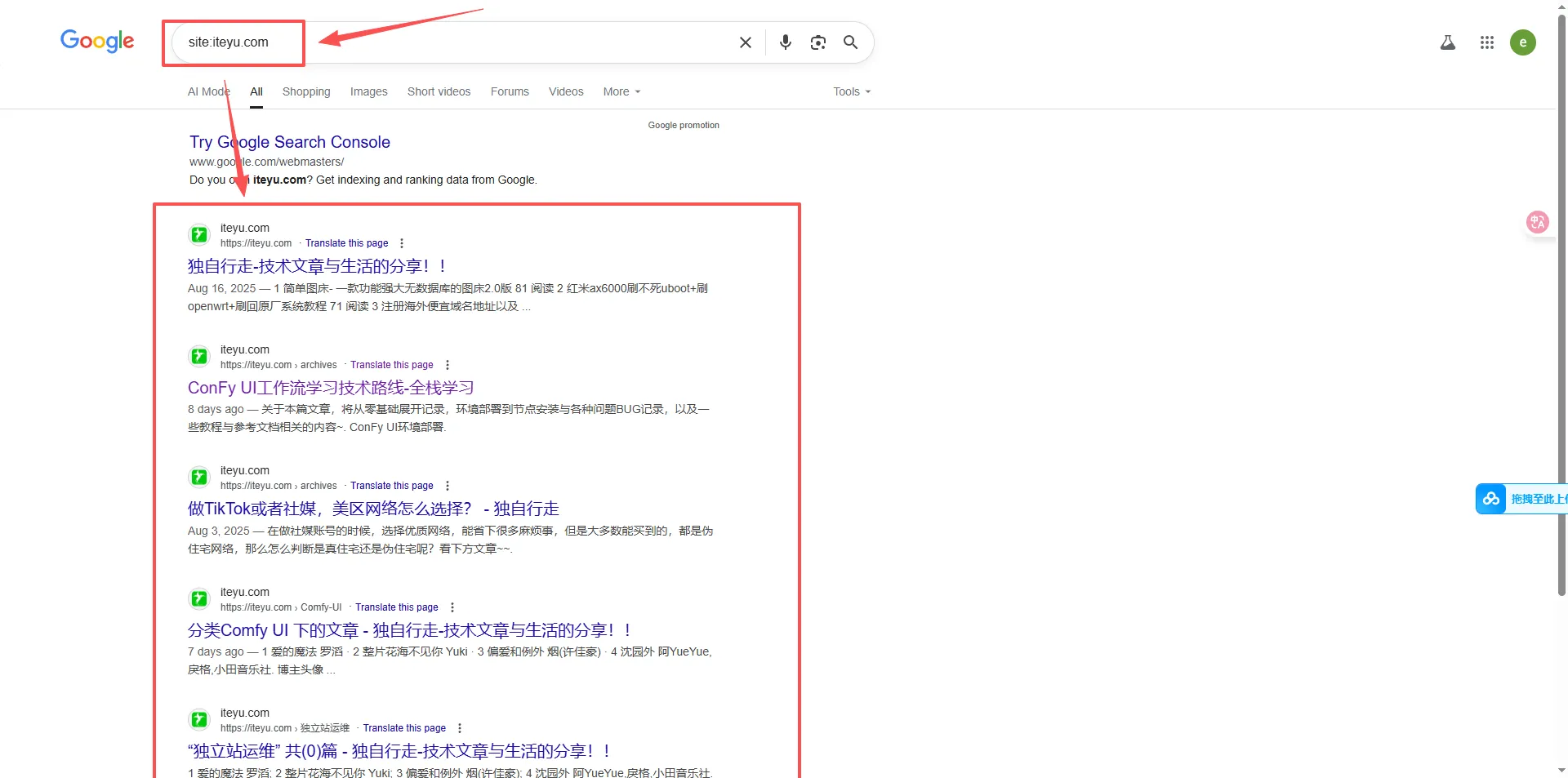
Task: Open the Try Google Search Console link
Action: (x=290, y=142)
